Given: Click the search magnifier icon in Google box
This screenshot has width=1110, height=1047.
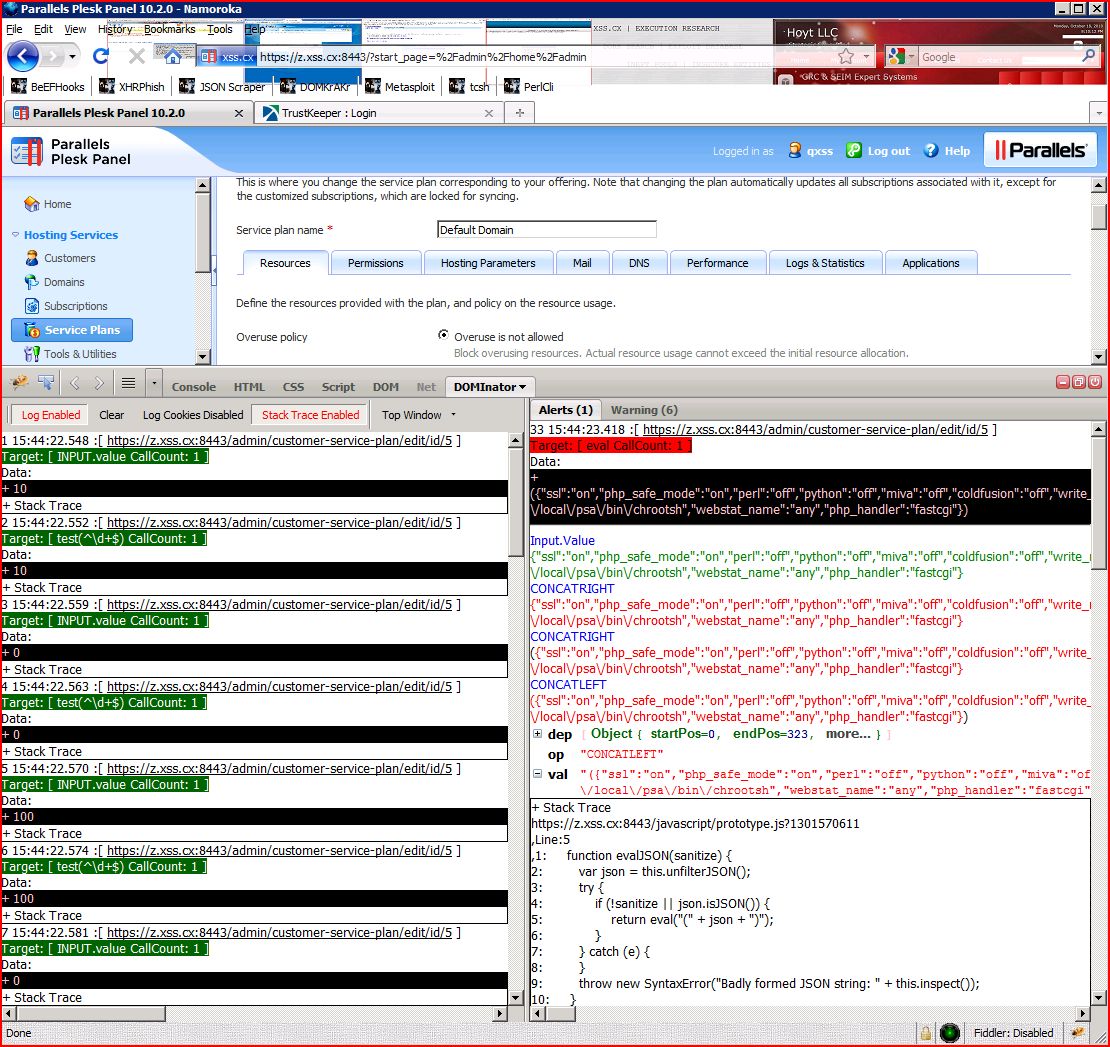Looking at the screenshot, I should (x=1089, y=56).
